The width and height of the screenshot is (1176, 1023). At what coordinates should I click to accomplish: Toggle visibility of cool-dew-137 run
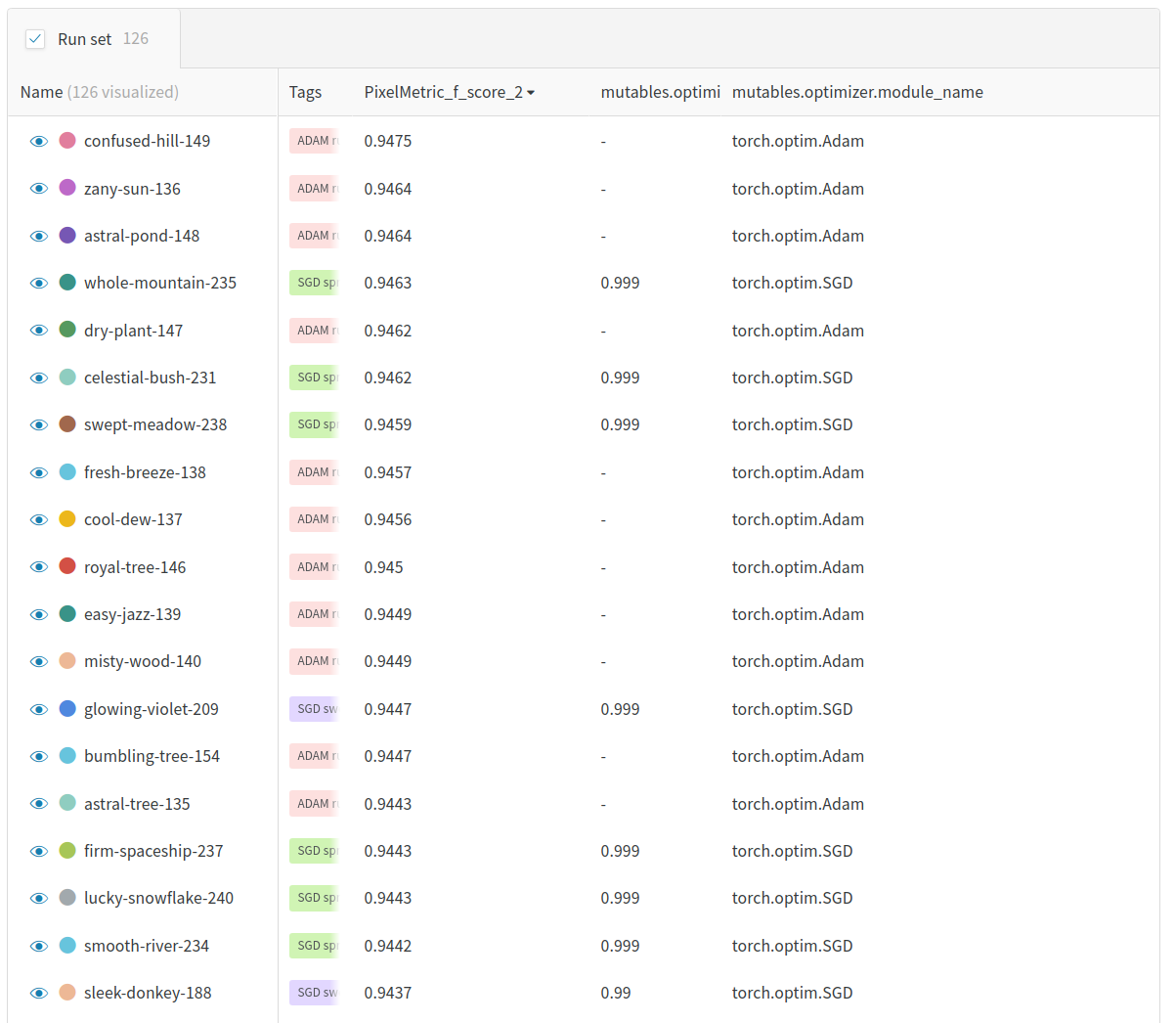[39, 520]
